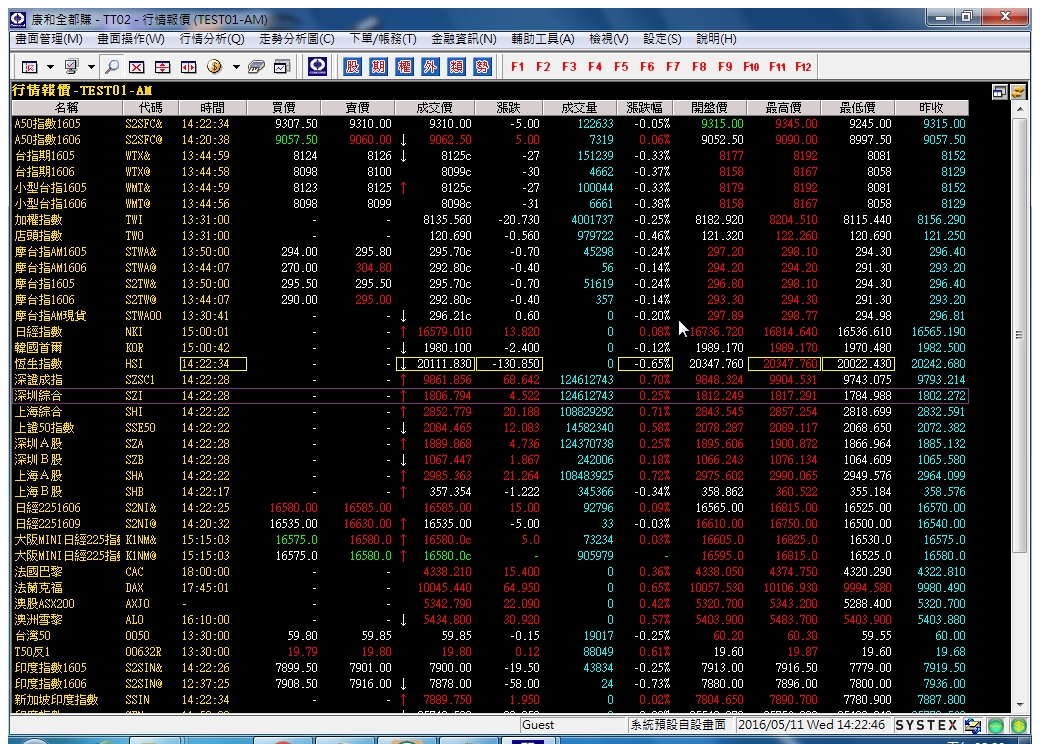Click the F12 shortcut button

point(803,67)
